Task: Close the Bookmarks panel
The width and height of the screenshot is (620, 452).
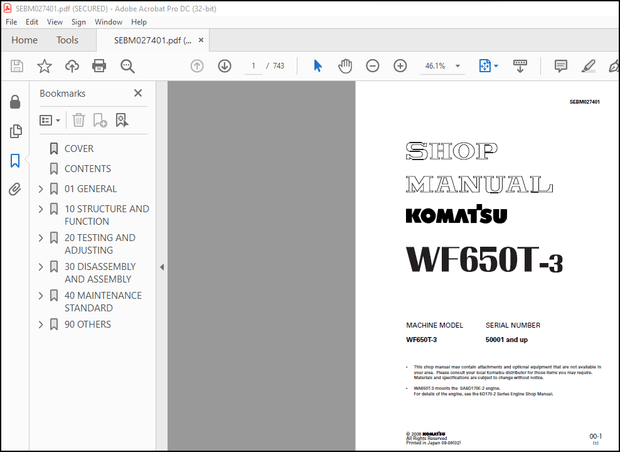Action: tap(138, 93)
